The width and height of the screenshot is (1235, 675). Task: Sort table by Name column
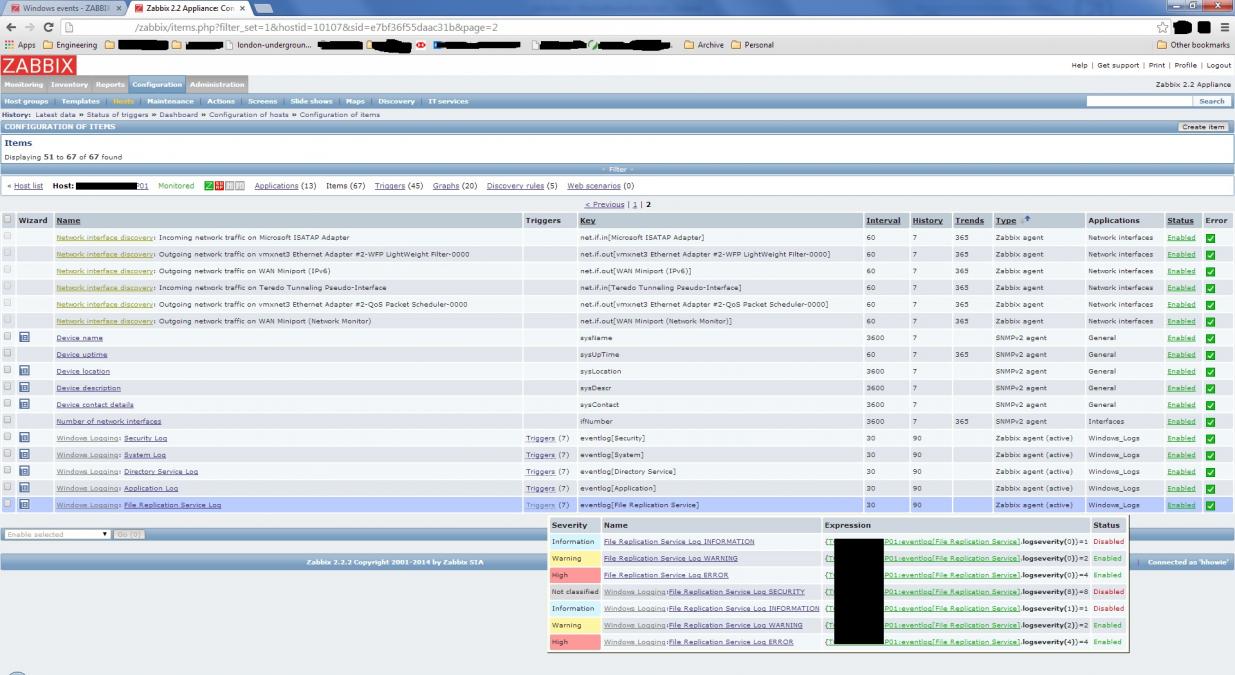click(x=68, y=220)
